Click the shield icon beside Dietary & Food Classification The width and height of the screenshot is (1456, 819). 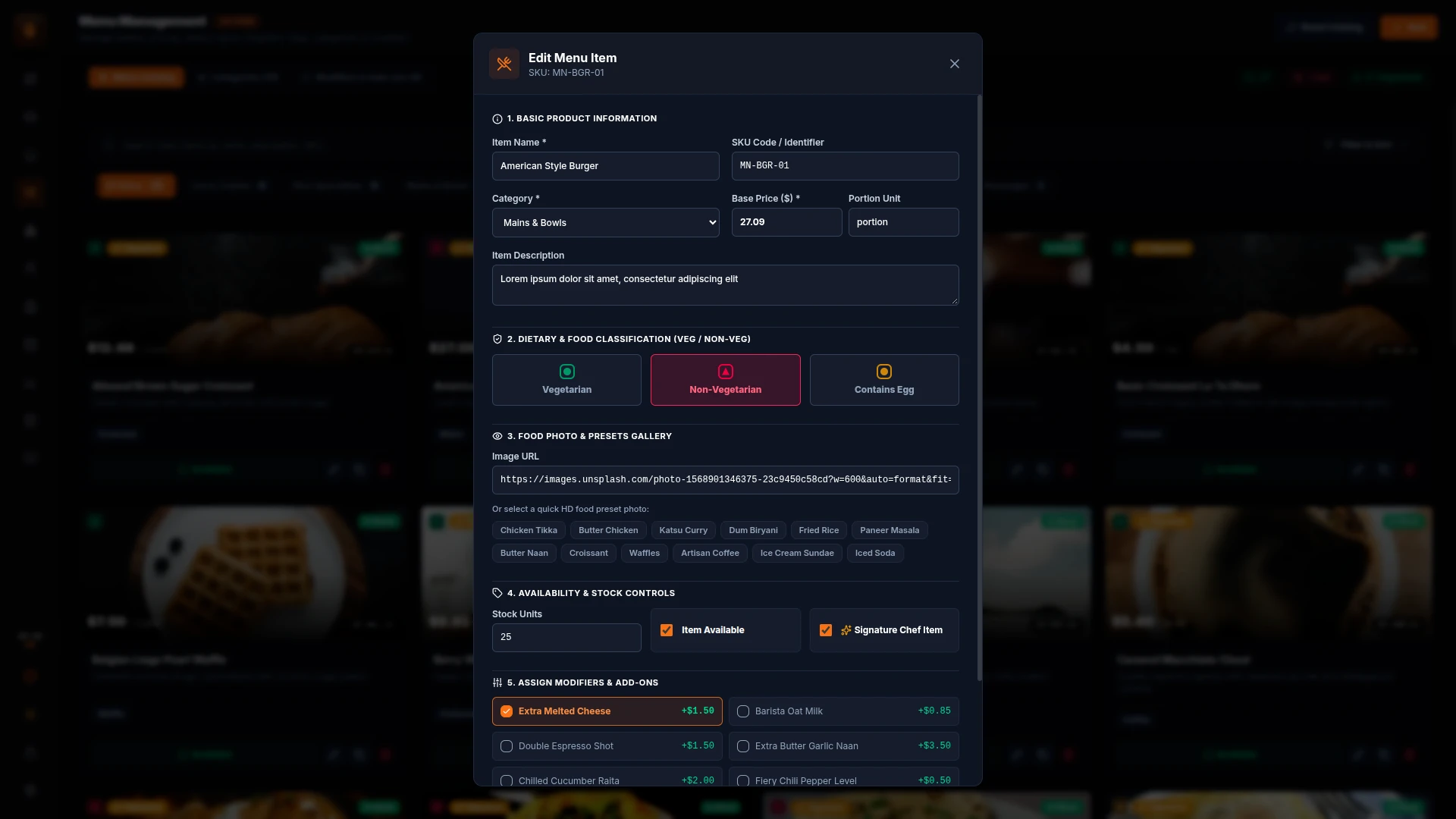(497, 339)
